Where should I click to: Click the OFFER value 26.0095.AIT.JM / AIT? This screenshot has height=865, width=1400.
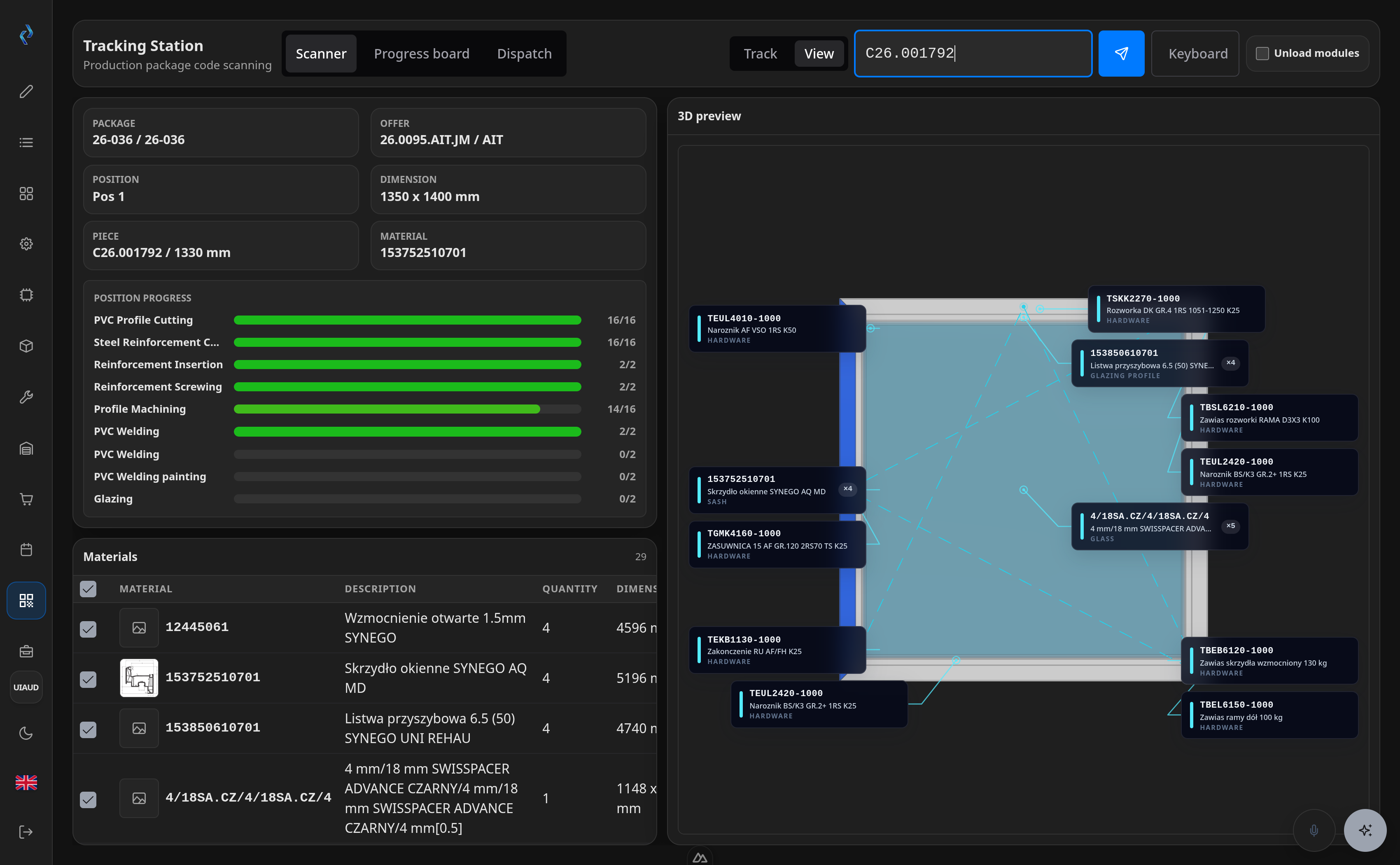click(441, 140)
